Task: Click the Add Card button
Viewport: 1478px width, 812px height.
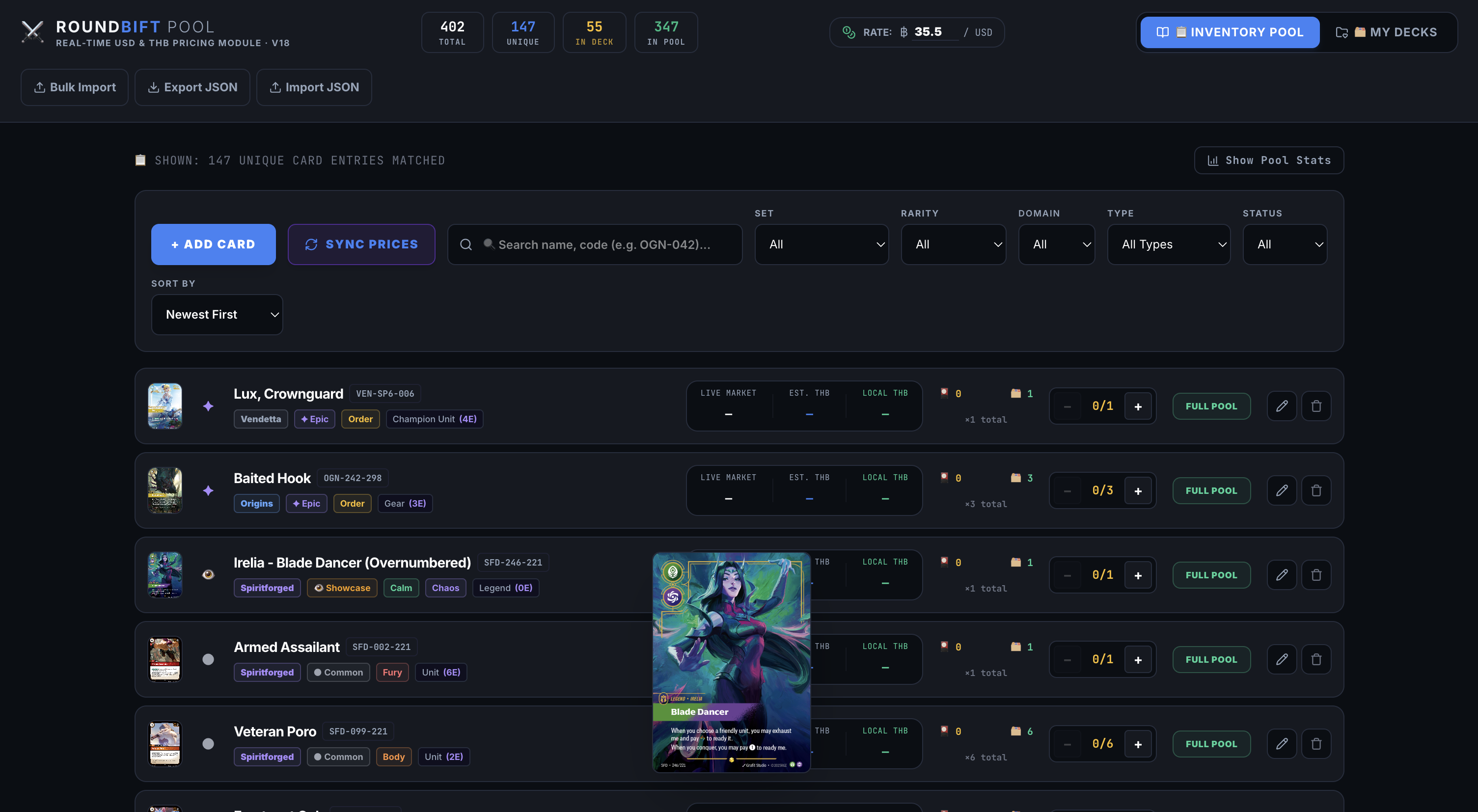Action: pyautogui.click(x=214, y=244)
